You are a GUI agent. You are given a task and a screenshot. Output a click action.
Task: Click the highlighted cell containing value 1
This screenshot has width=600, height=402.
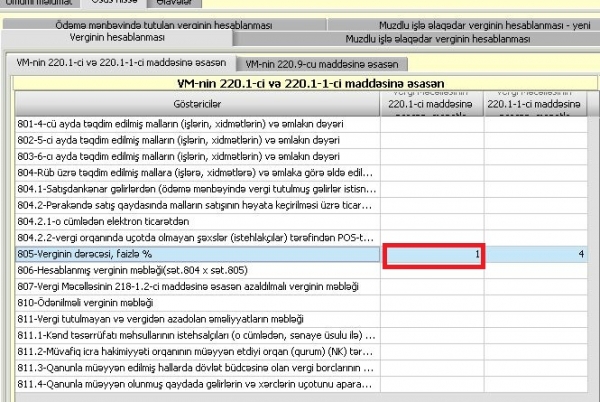[433, 255]
